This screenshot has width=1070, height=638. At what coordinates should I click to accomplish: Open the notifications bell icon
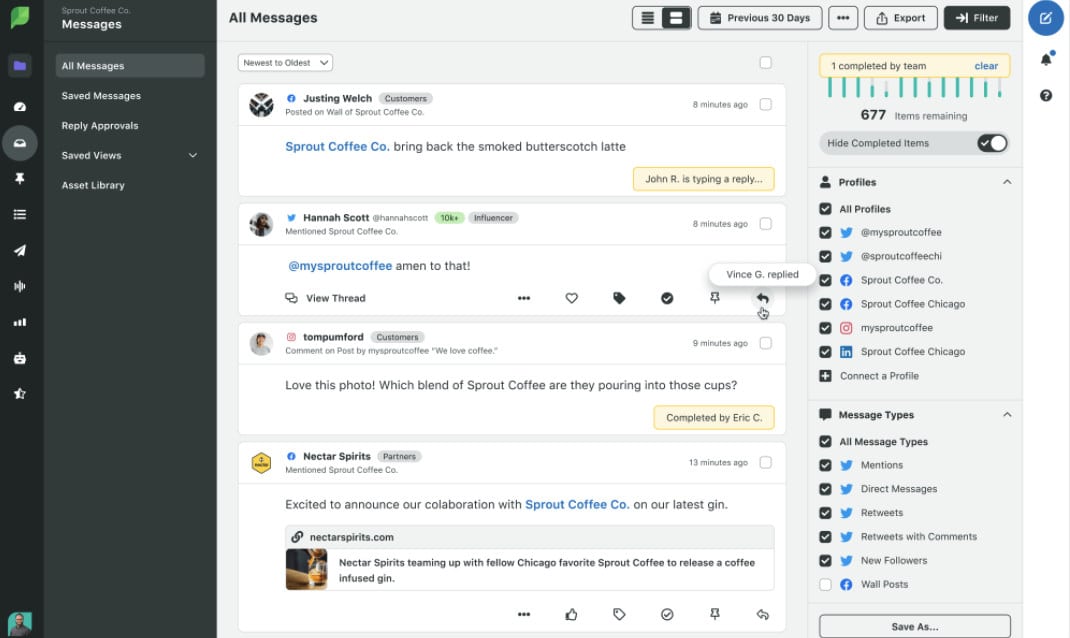1046,59
